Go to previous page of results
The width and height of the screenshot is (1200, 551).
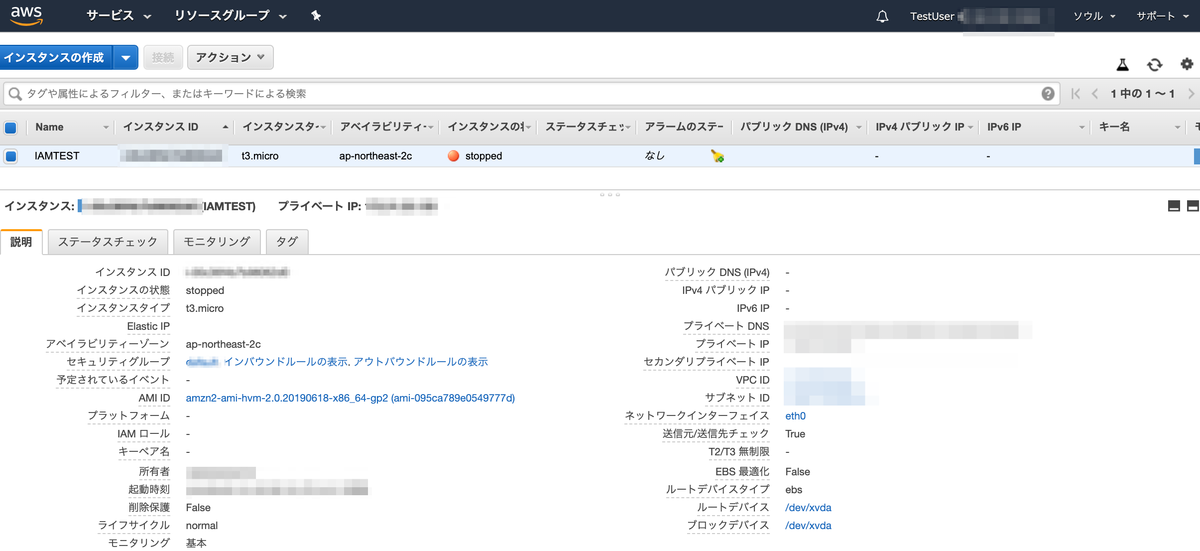pos(1096,93)
